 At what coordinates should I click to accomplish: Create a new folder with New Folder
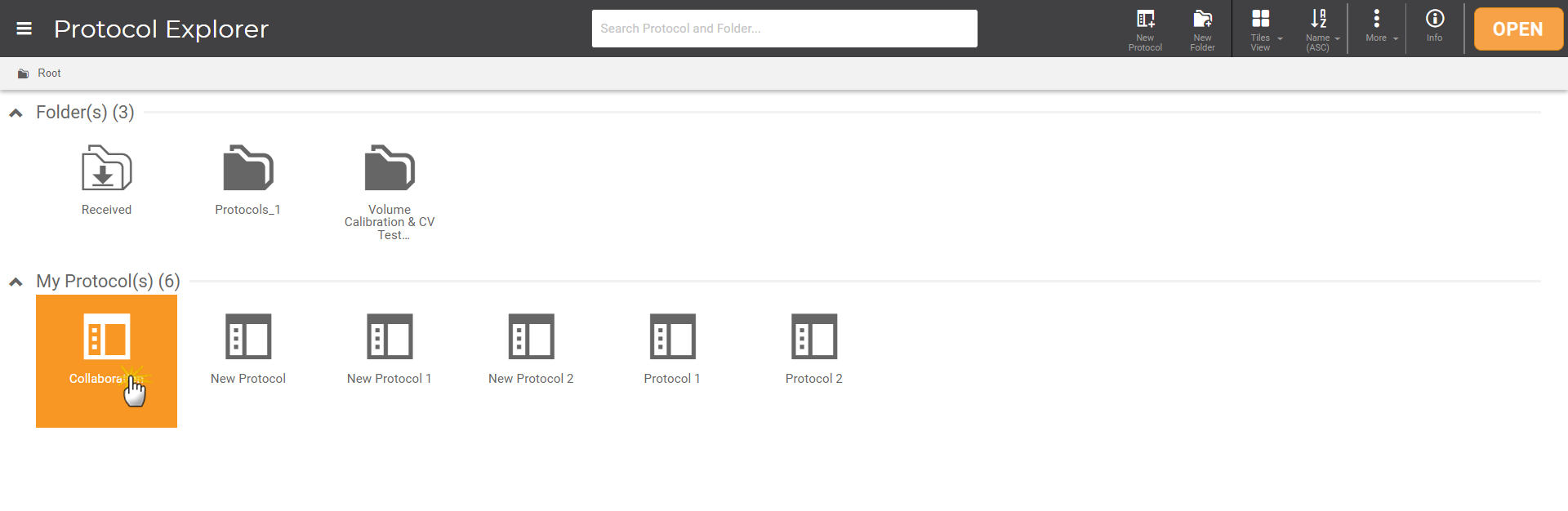(x=1202, y=29)
